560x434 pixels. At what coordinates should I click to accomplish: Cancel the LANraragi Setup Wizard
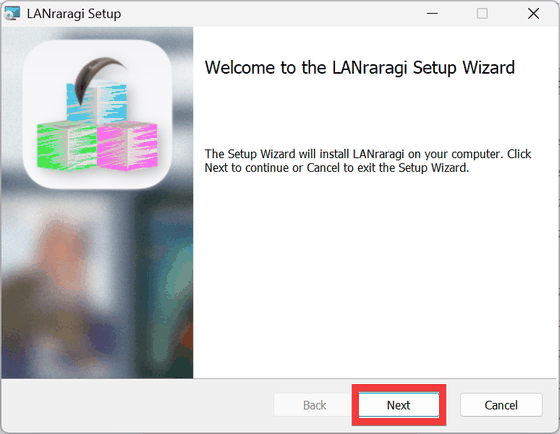click(501, 405)
